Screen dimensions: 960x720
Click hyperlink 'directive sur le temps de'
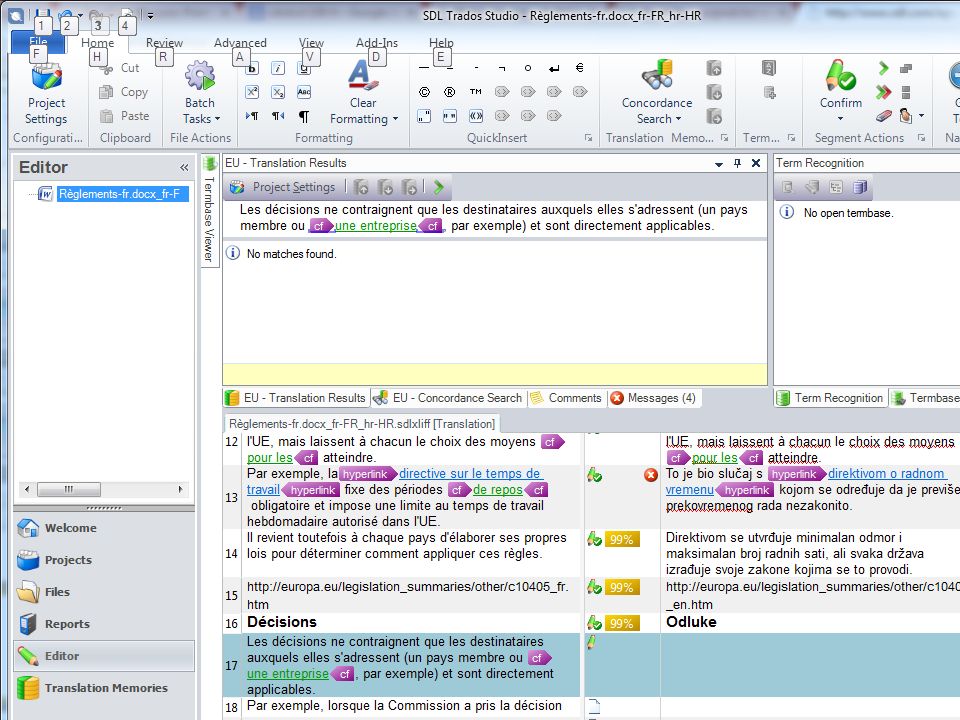coord(470,473)
